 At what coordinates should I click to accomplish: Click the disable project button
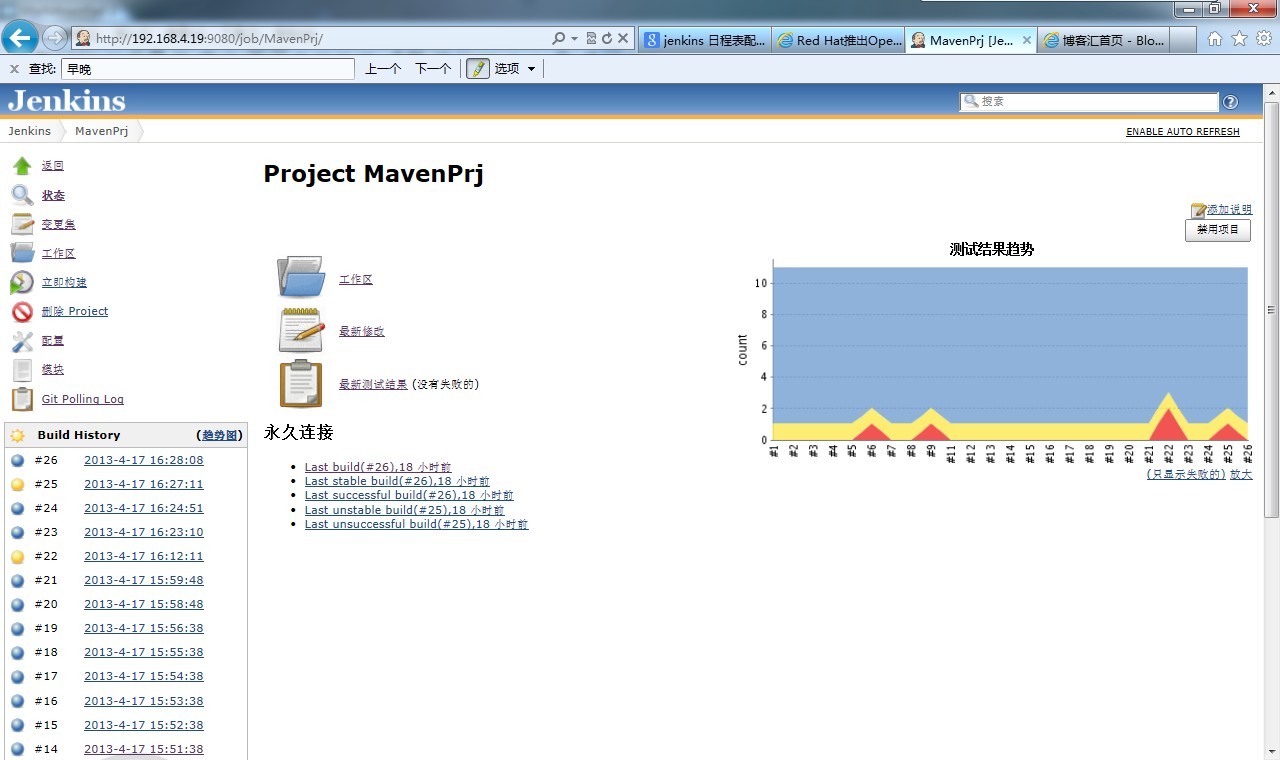point(1217,230)
